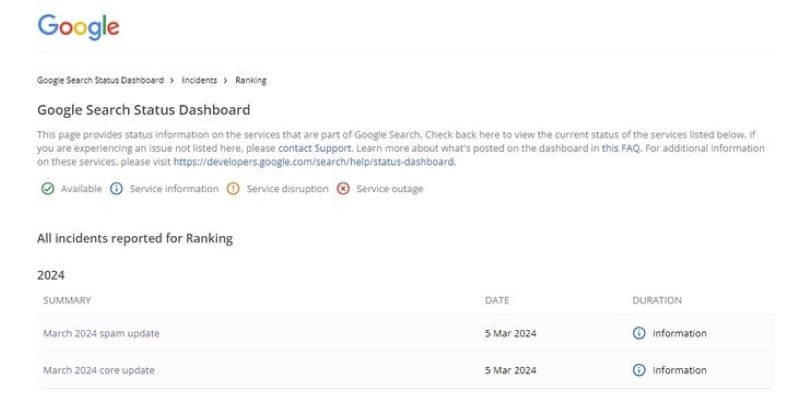Screen dimensions: 796x400
Task: Go to Incidents breadcrumb
Action: click(199, 80)
